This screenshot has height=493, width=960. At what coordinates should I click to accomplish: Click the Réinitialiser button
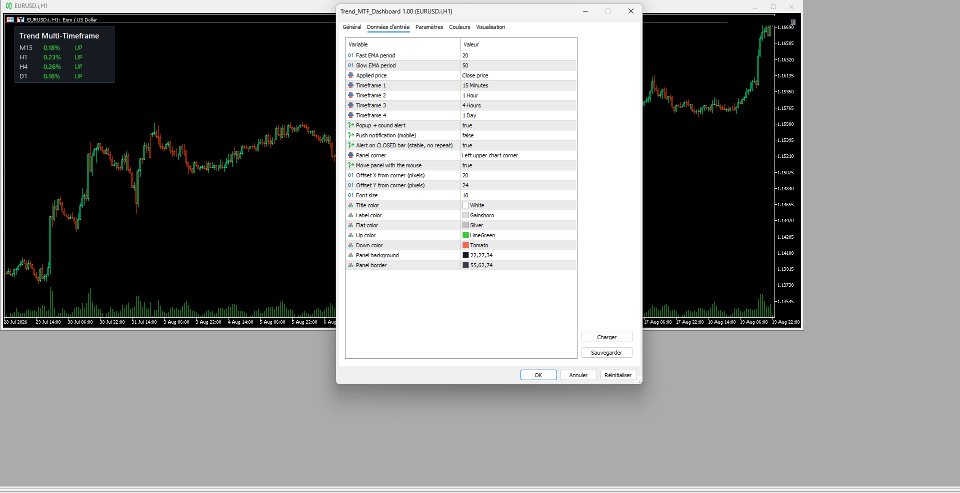click(x=618, y=375)
